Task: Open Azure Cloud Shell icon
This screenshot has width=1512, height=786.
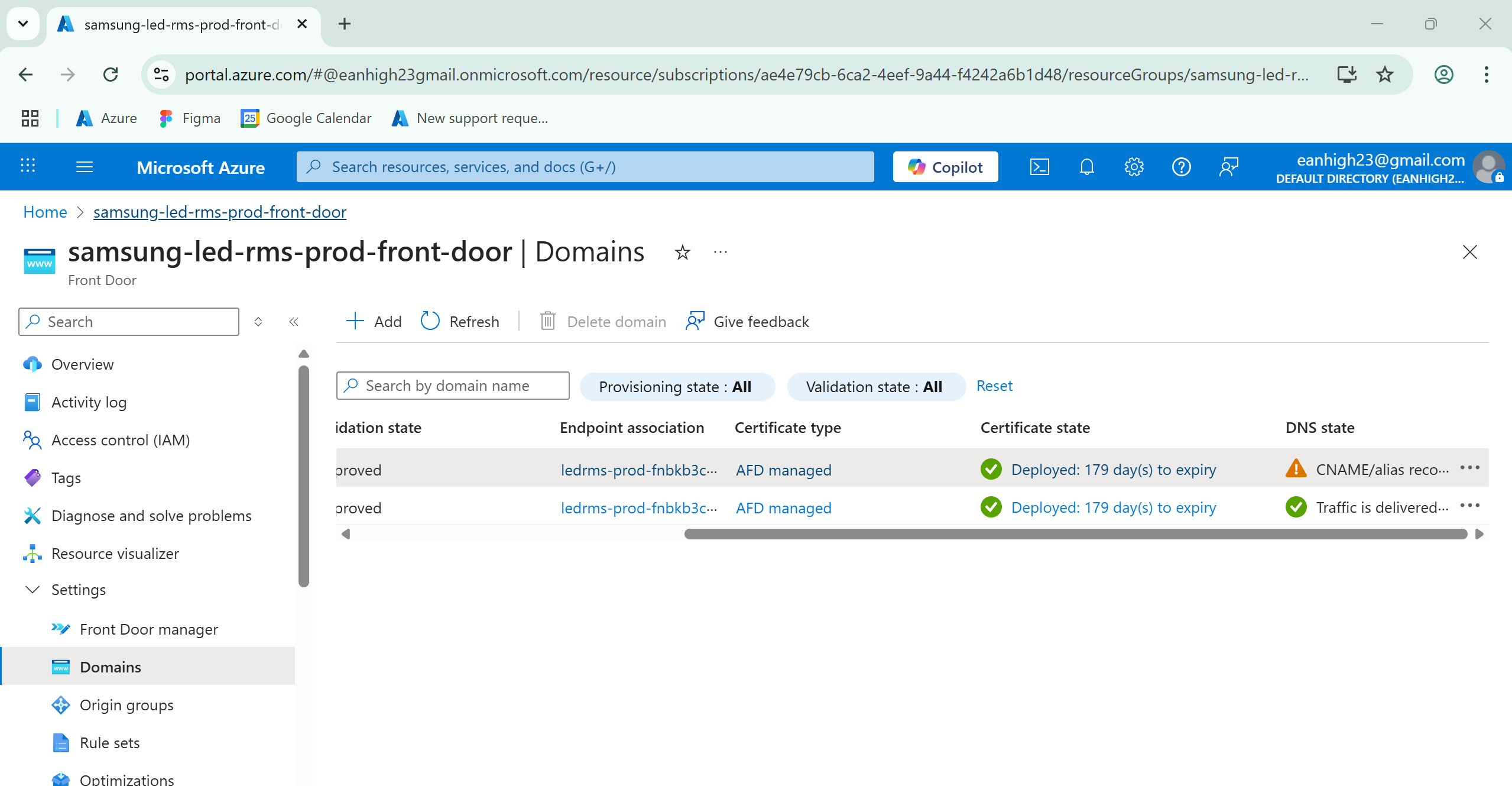Action: coord(1039,167)
